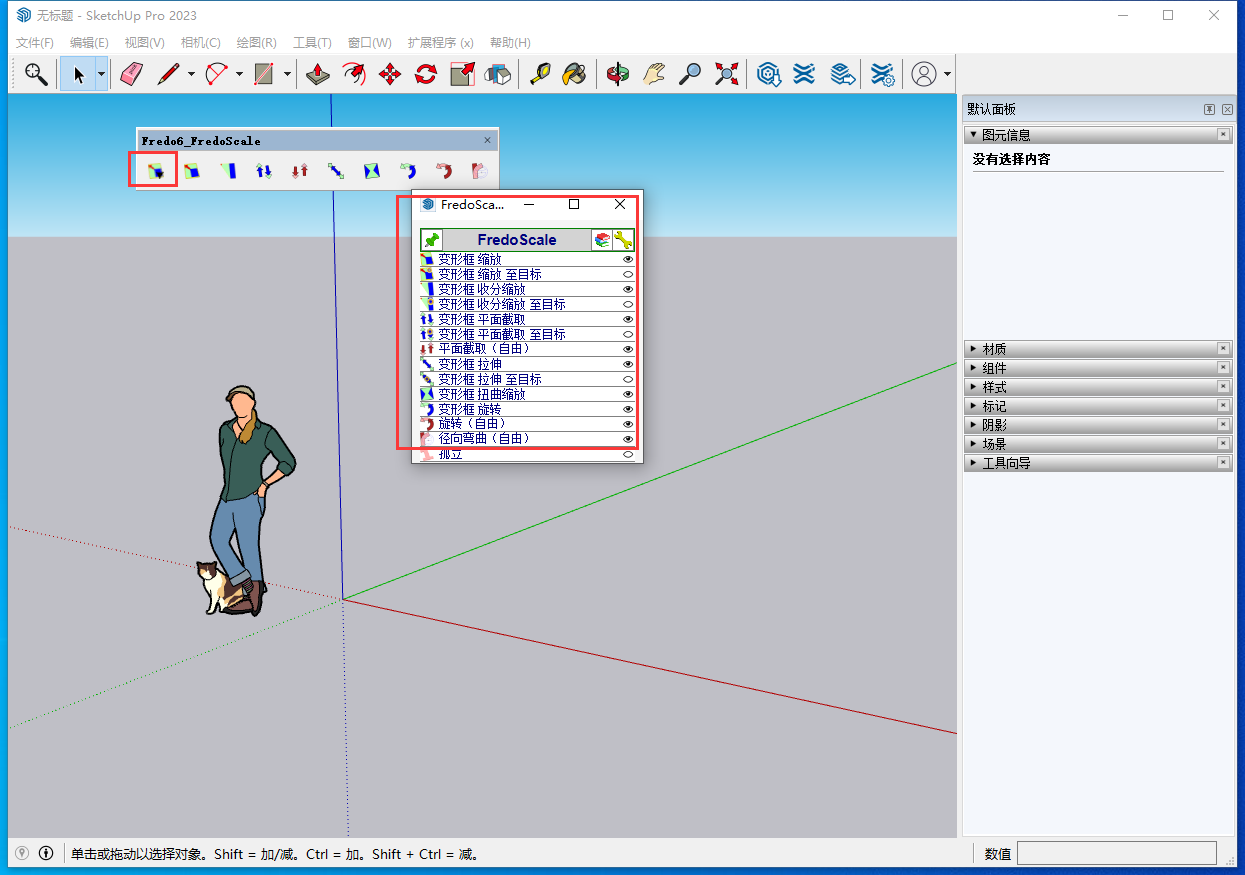Click the 数值 measurement input box
This screenshot has width=1245, height=875.
tap(1116, 853)
